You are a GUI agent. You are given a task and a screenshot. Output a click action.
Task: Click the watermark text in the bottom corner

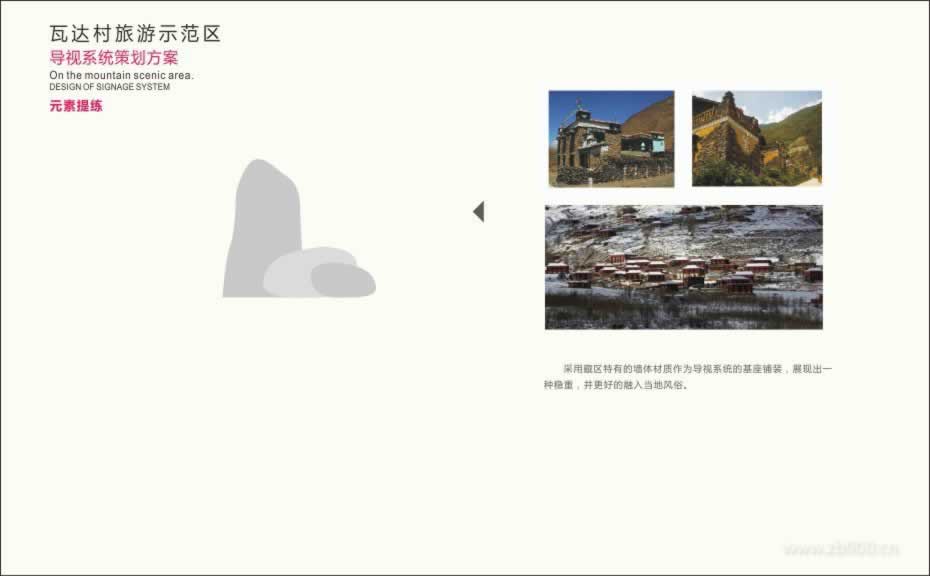click(840, 548)
